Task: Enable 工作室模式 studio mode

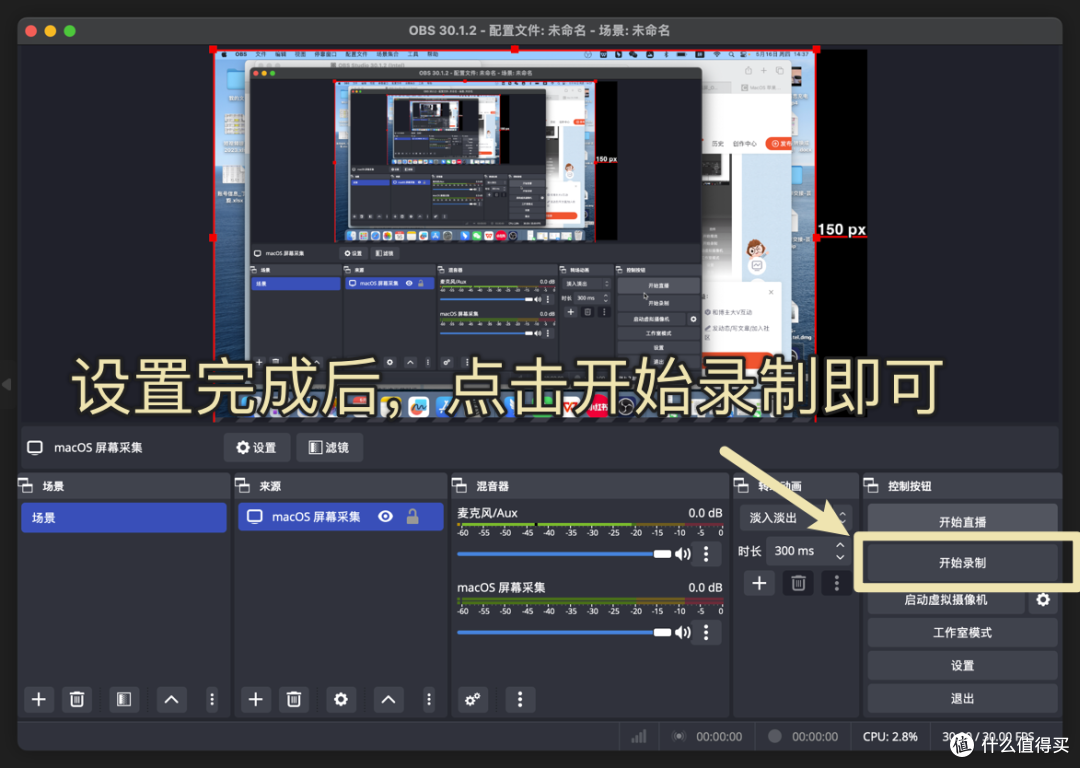Action: coord(962,632)
